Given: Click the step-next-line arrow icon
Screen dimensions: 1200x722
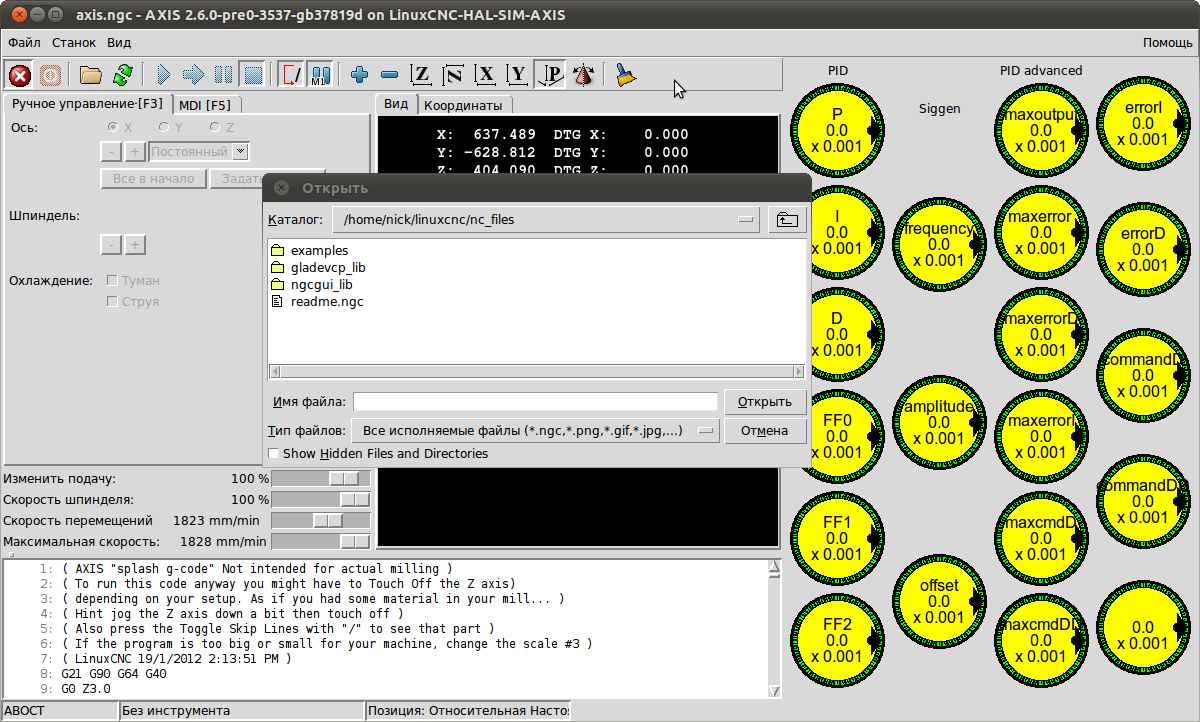Looking at the screenshot, I should tap(194, 74).
